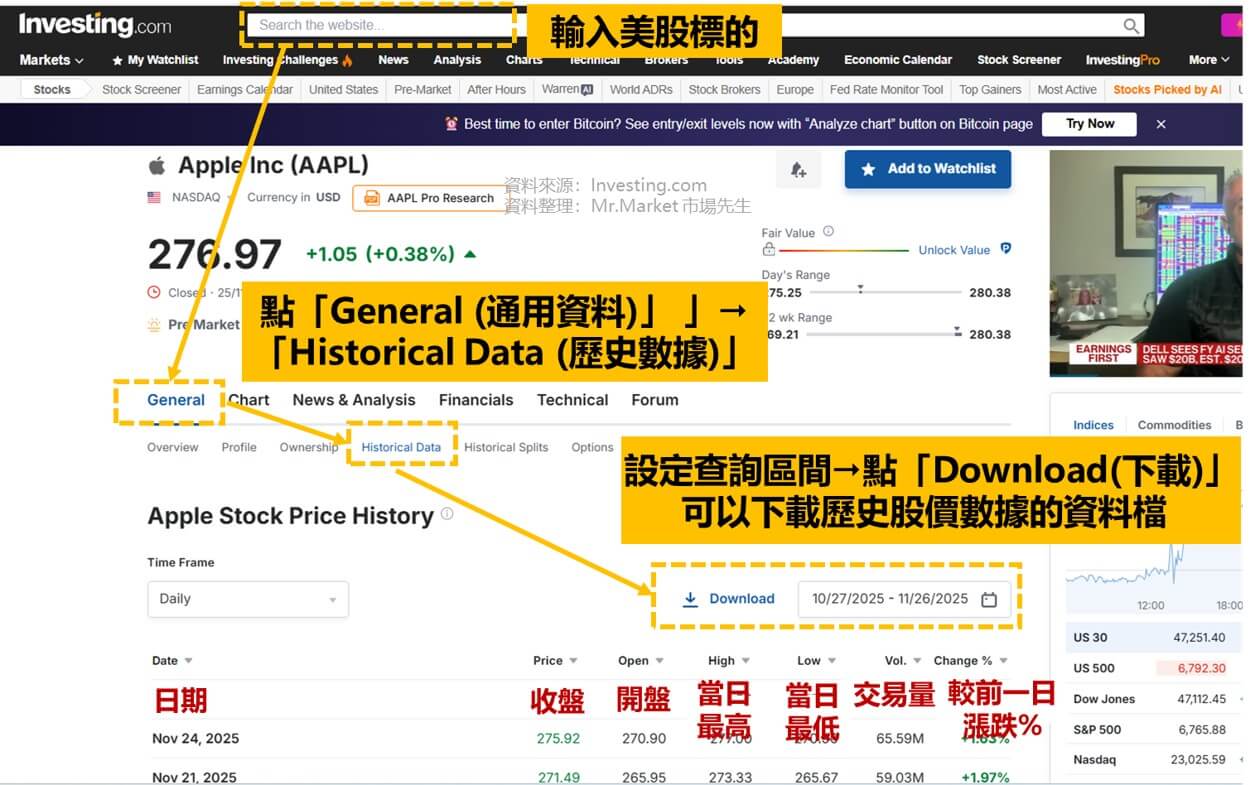Click the Add to Watchlist button
Screen dimensions: 1260x785
pos(927,169)
